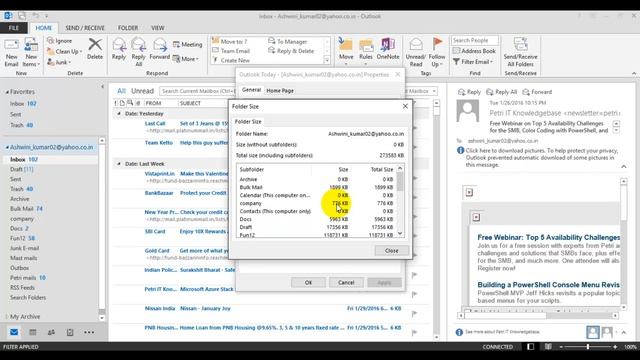The height and width of the screenshot is (360, 640).
Task: Open the Free Webinar article link
Action: [549, 238]
